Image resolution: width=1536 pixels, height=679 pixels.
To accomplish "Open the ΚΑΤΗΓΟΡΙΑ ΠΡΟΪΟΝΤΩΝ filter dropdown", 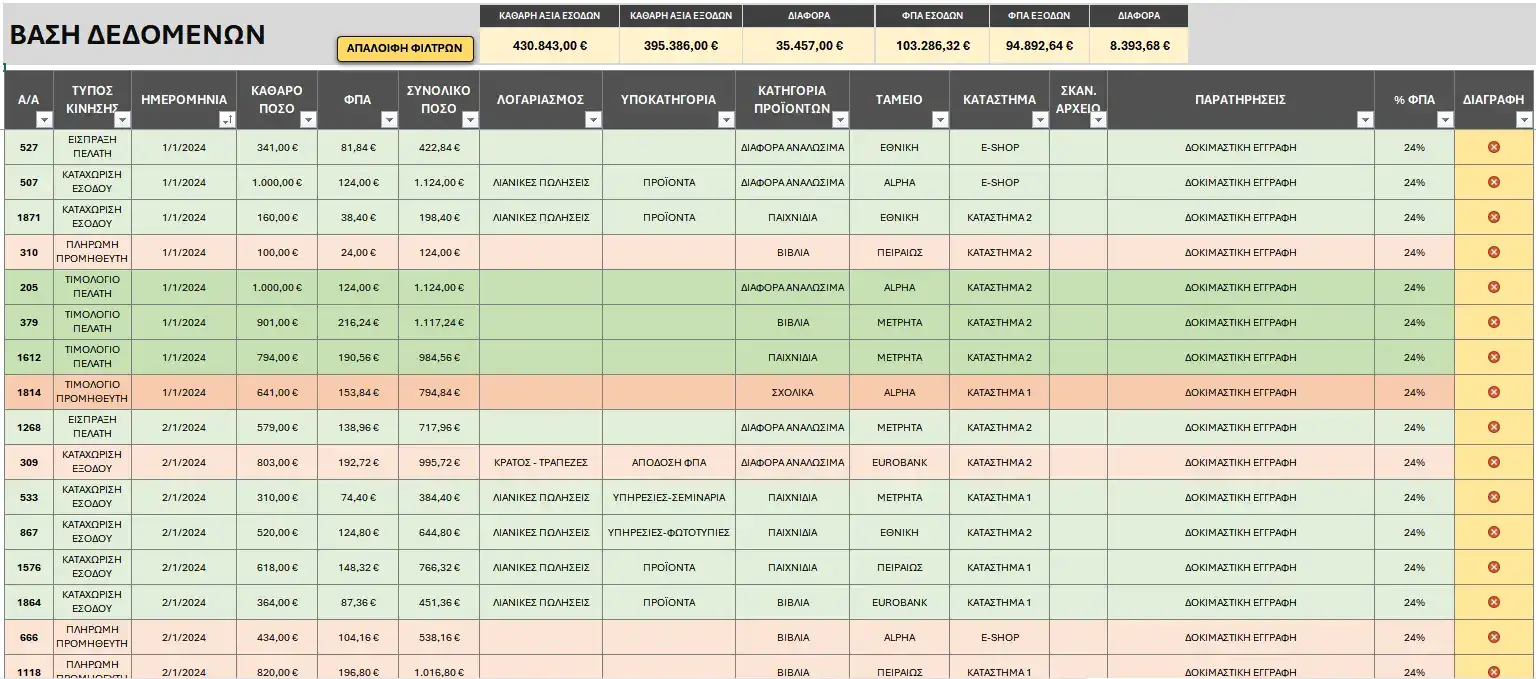I will (x=839, y=120).
